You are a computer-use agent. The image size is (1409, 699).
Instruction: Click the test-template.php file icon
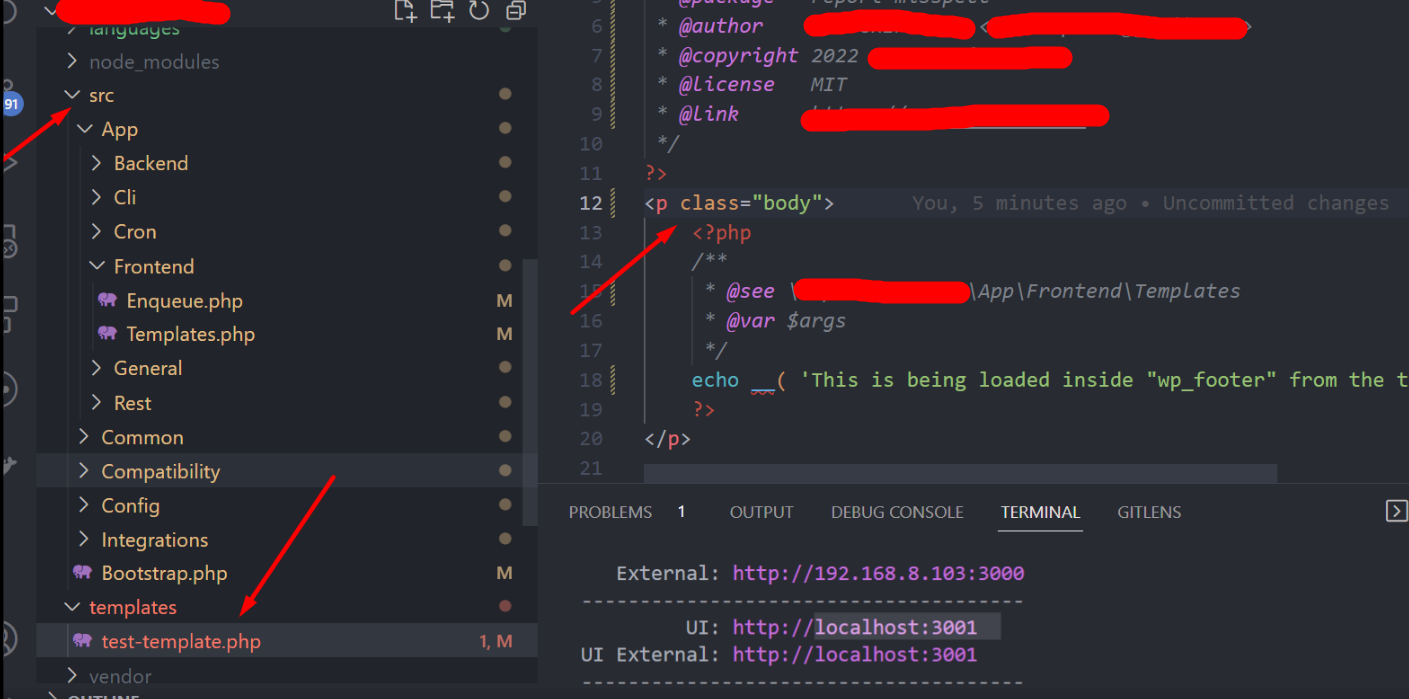[x=83, y=641]
